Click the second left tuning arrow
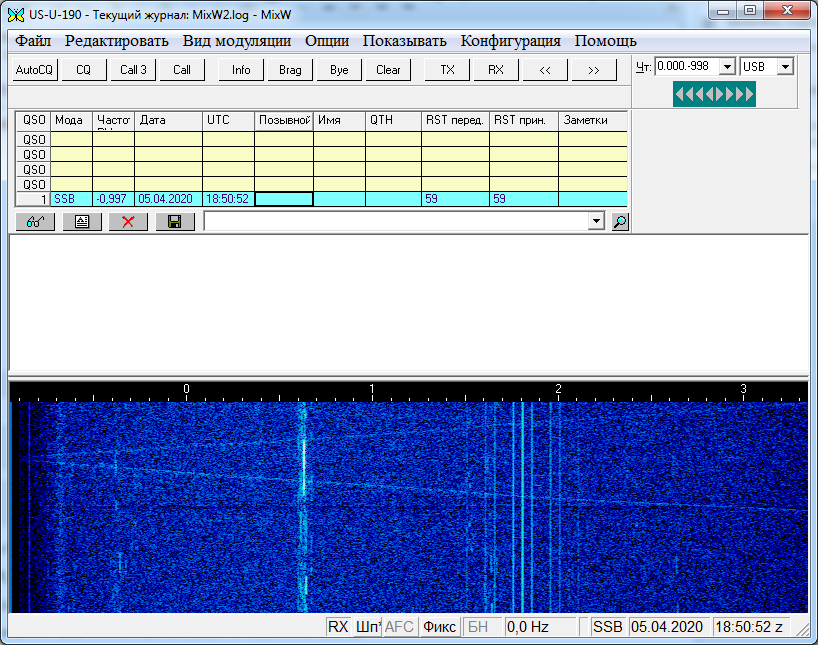Image resolution: width=818 pixels, height=645 pixels. click(689, 94)
